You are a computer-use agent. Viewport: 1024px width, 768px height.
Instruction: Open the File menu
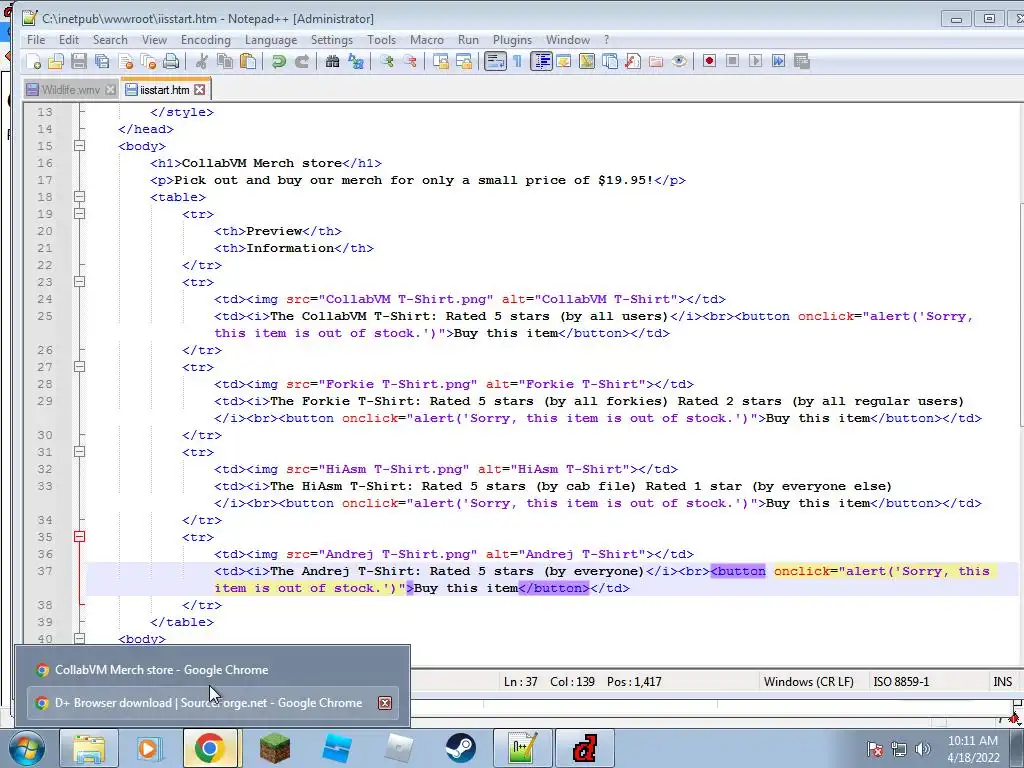coord(36,40)
